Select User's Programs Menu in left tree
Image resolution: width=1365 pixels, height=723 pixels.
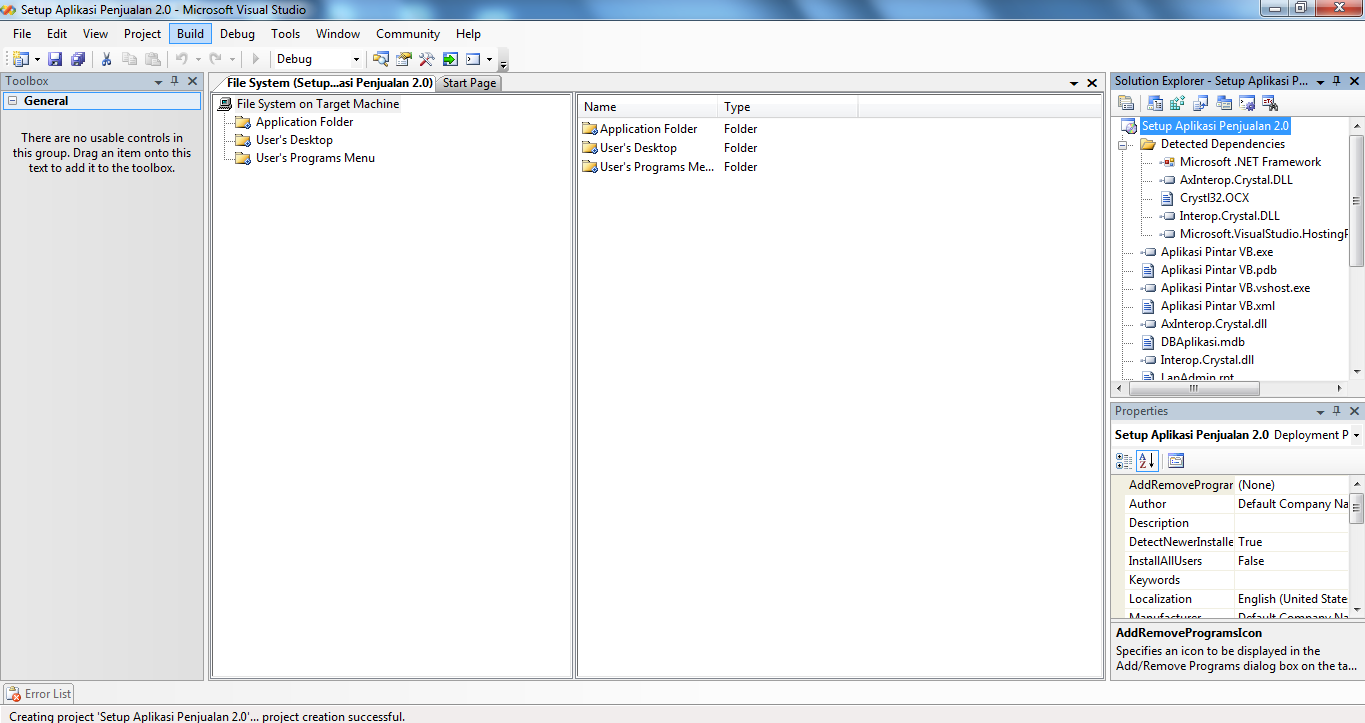(x=315, y=158)
